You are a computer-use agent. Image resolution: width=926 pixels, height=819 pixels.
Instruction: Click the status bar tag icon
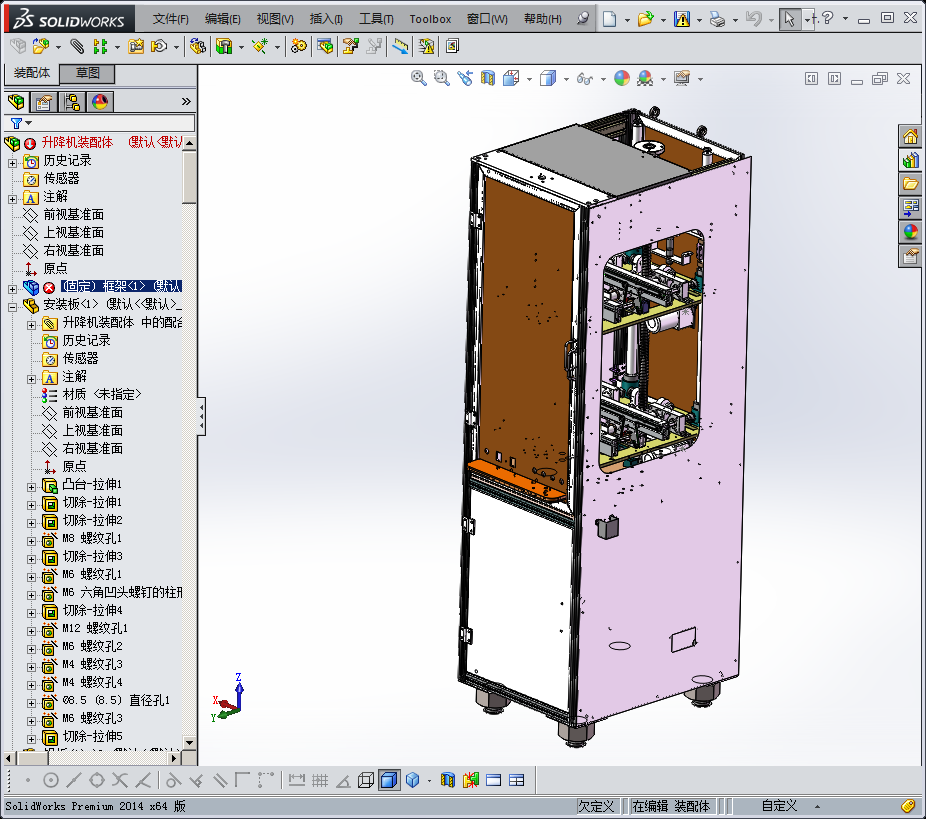908,806
